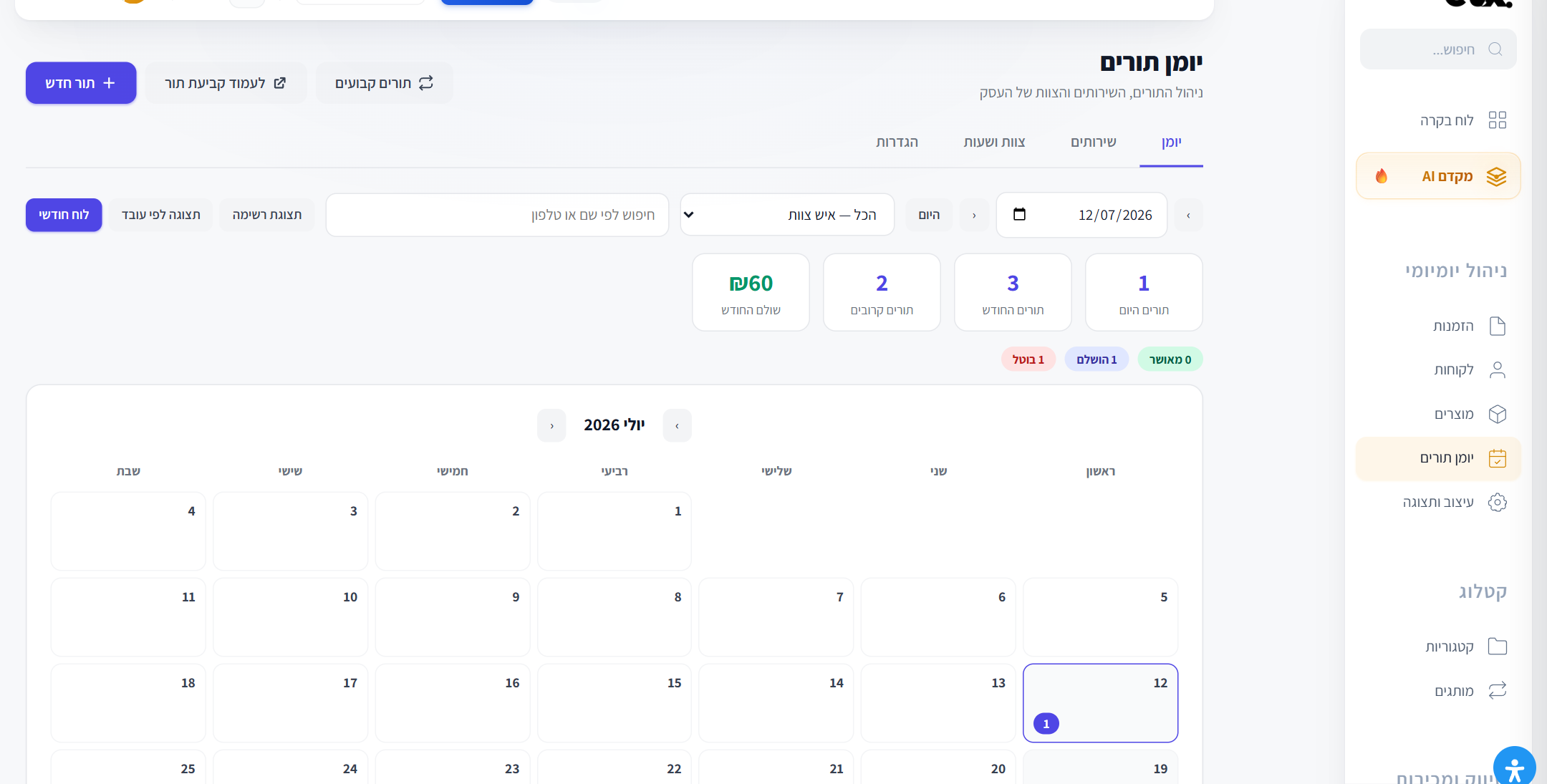Go to the next day with the date arrow
The height and width of the screenshot is (784, 1547).
pyautogui.click(x=974, y=215)
